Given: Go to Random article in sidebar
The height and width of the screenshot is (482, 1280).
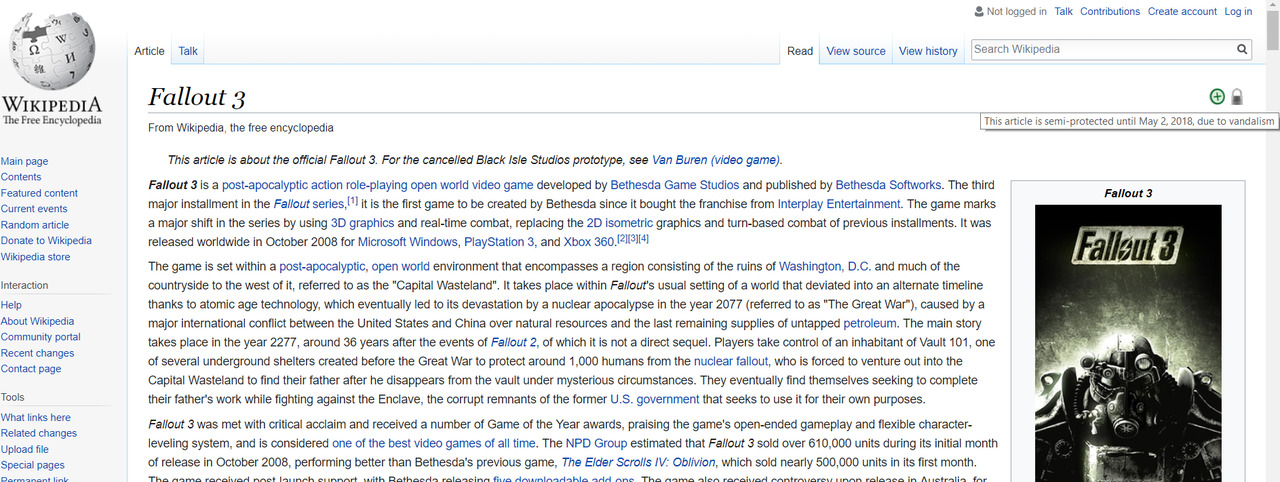Looking at the screenshot, I should click(x=35, y=225).
